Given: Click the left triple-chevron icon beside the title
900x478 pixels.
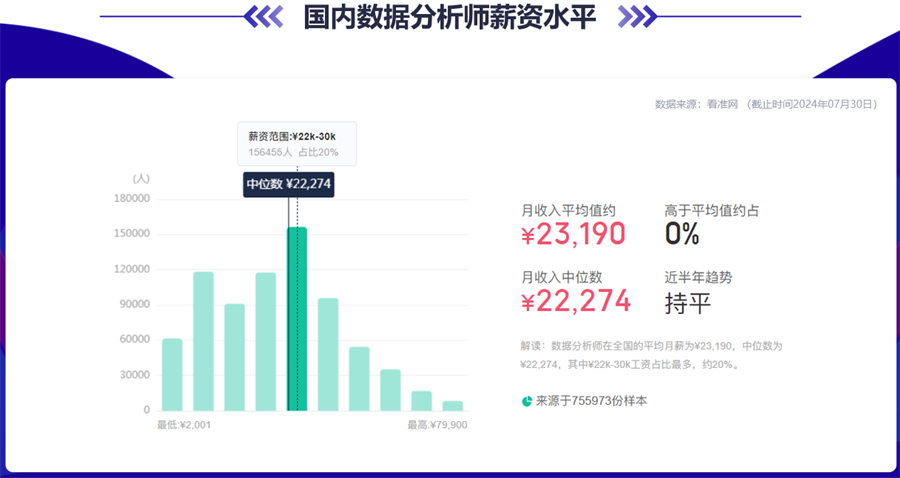Looking at the screenshot, I should [264, 16].
